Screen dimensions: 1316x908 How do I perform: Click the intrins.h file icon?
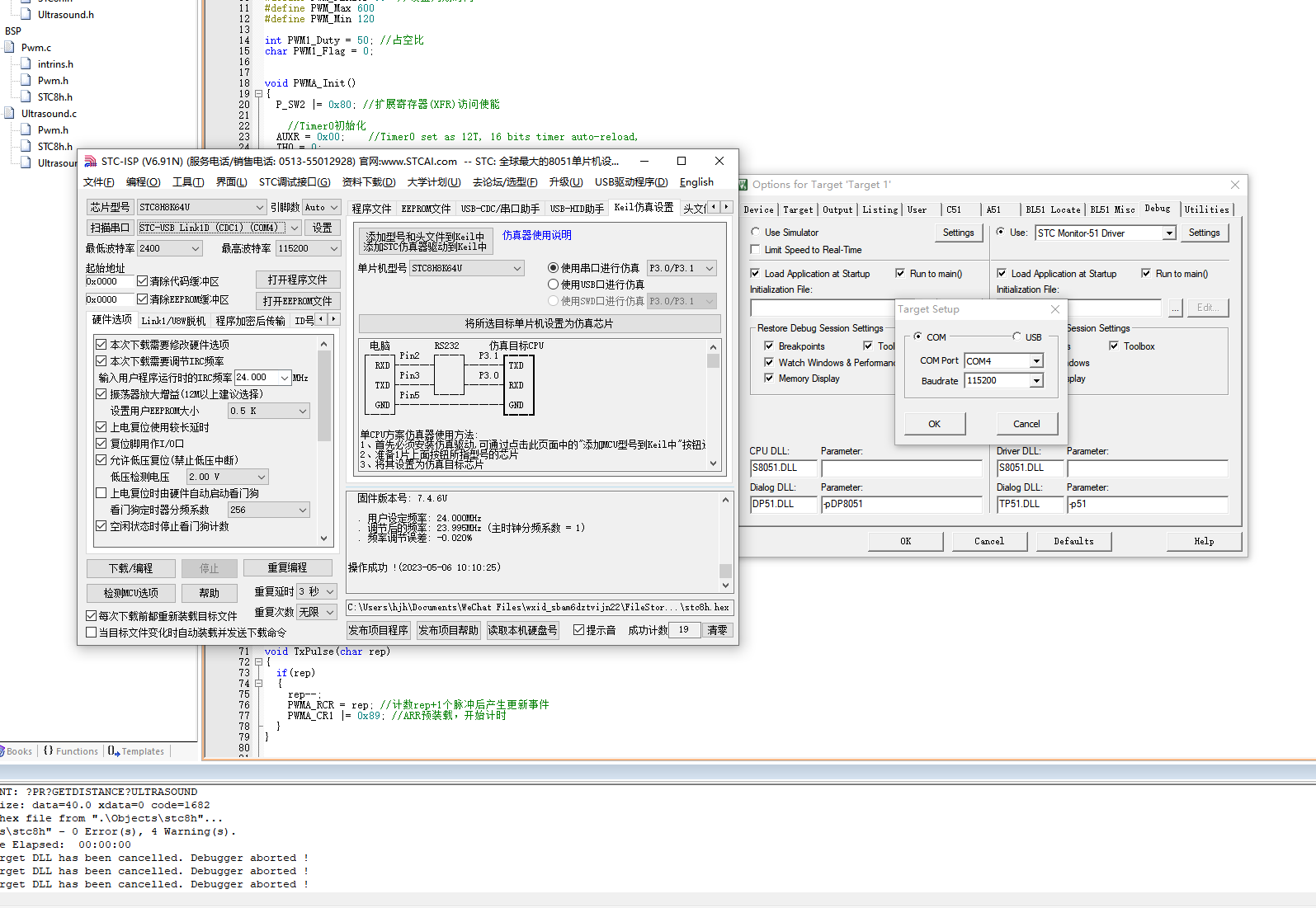pyautogui.click(x=26, y=64)
